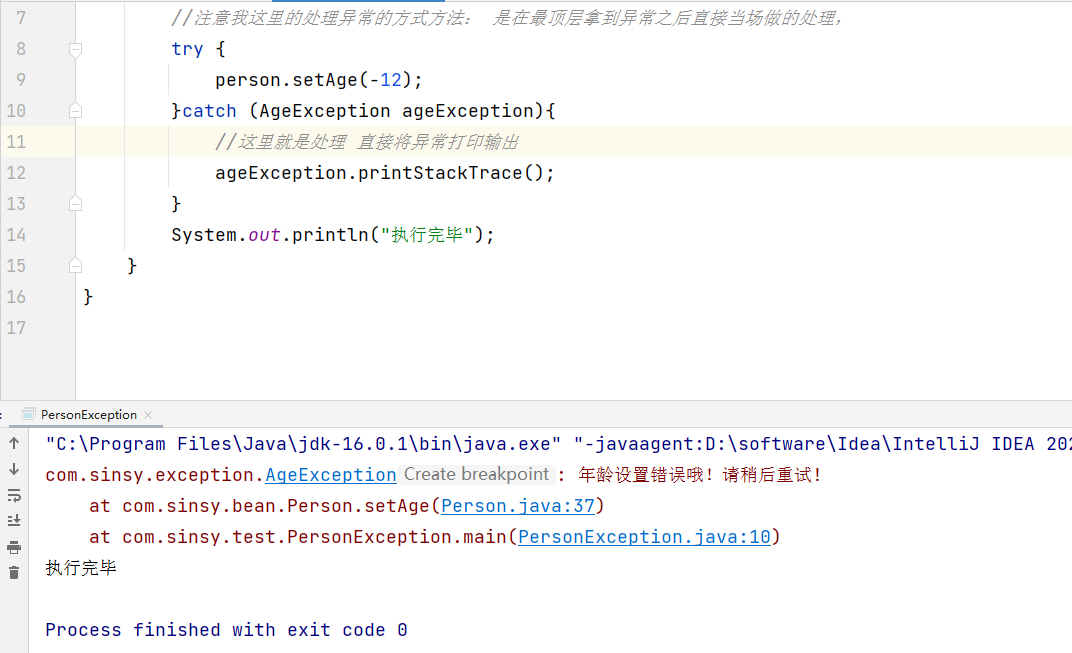
Task: Collapse the catch block fold marker at line 10
Action: coord(75,111)
